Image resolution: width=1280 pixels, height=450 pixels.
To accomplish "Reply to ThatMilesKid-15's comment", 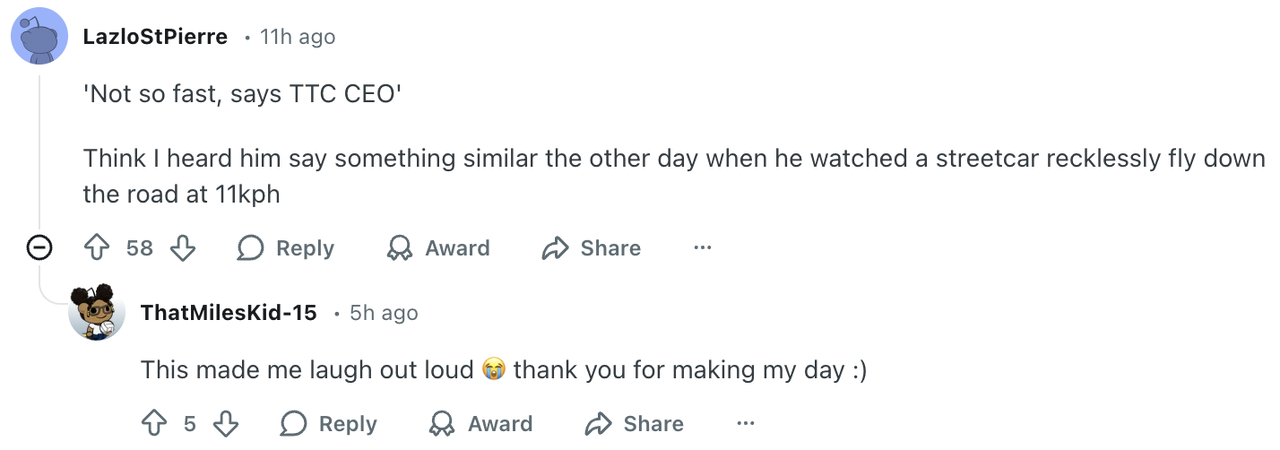I will (x=329, y=424).
